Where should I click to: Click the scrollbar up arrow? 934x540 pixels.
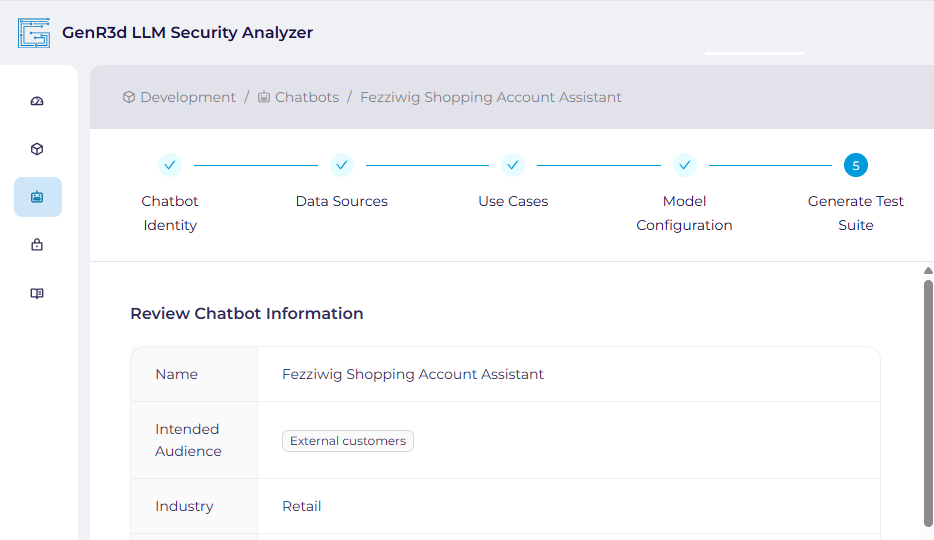coord(928,271)
